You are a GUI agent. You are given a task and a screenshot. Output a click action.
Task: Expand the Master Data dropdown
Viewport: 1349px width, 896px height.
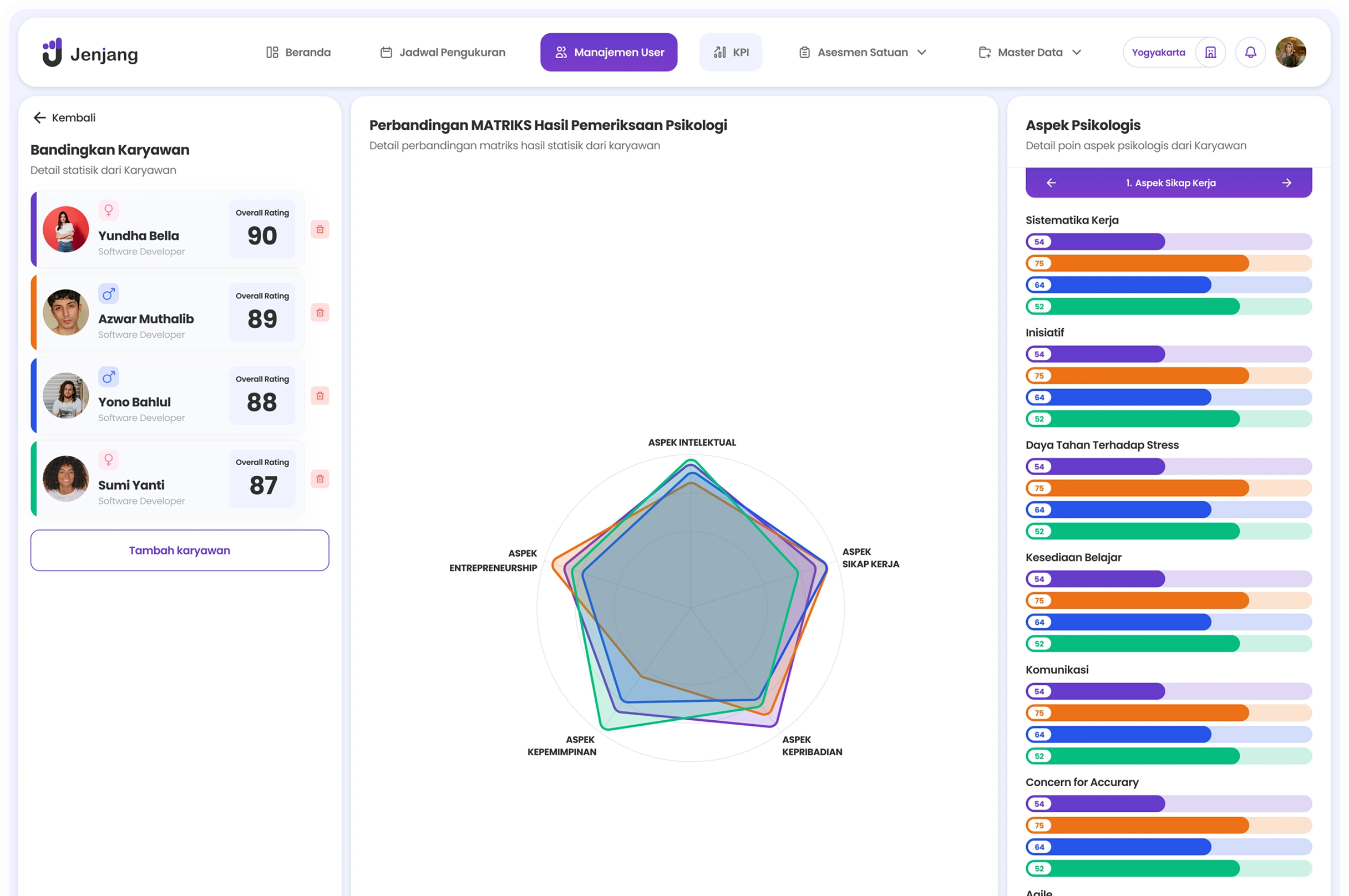1029,53
